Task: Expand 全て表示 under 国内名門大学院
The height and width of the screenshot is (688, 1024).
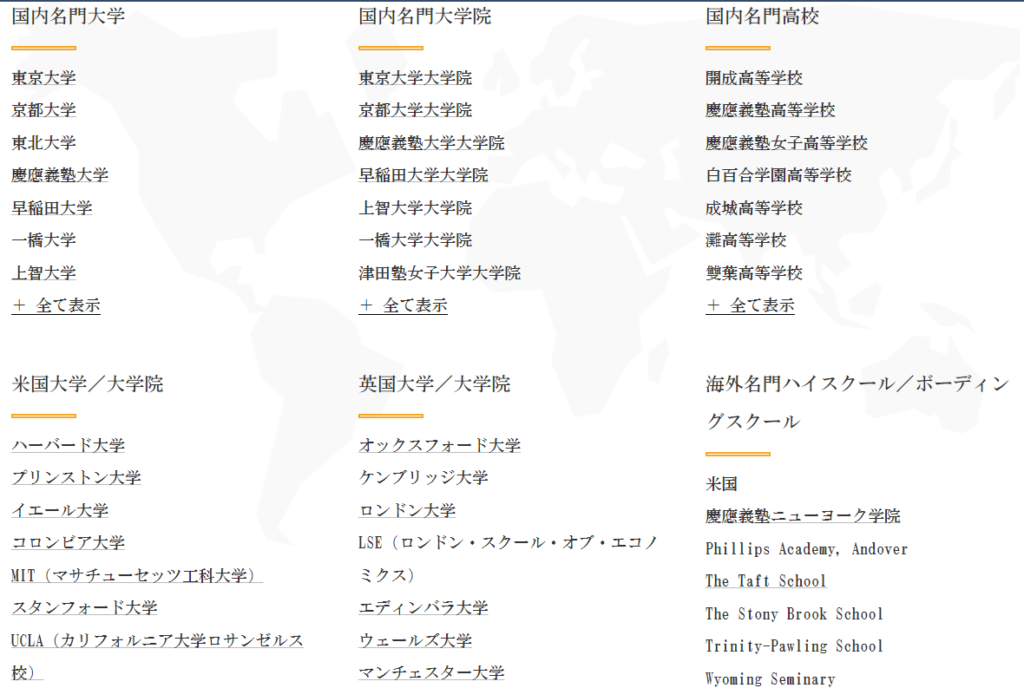Action: click(x=403, y=305)
